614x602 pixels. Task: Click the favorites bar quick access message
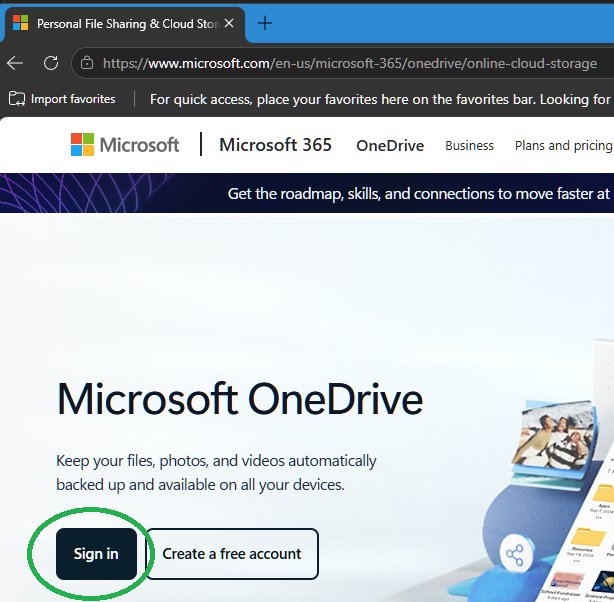(380, 99)
